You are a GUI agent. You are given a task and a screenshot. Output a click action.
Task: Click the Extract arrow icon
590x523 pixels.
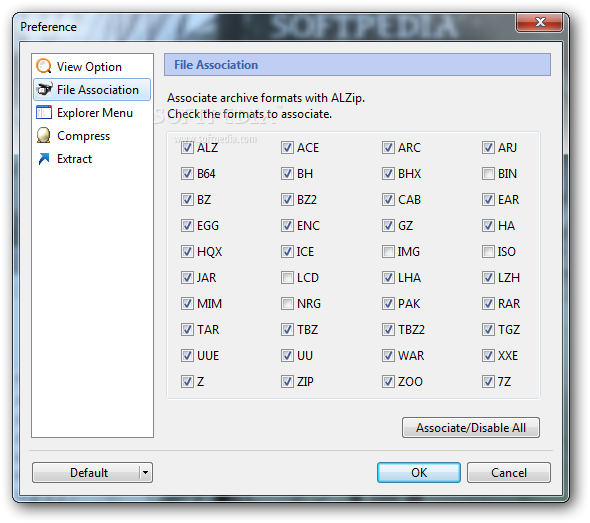[44, 158]
